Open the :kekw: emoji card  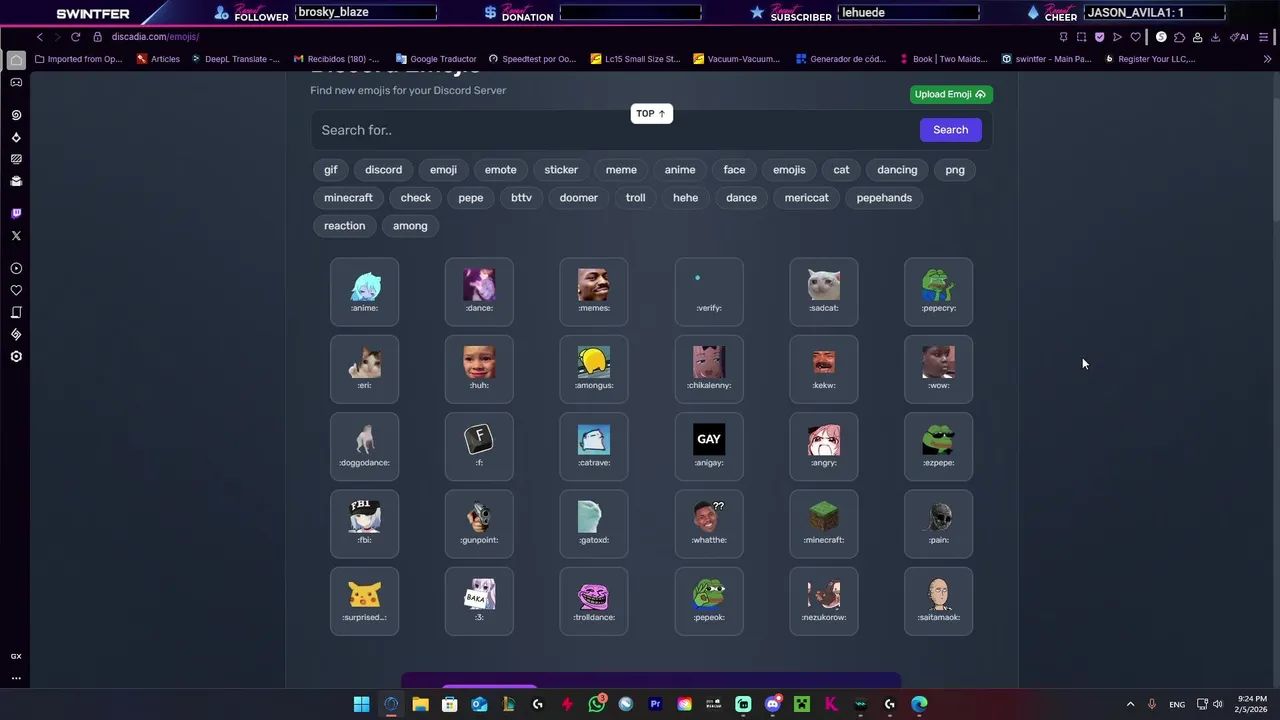(x=823, y=369)
